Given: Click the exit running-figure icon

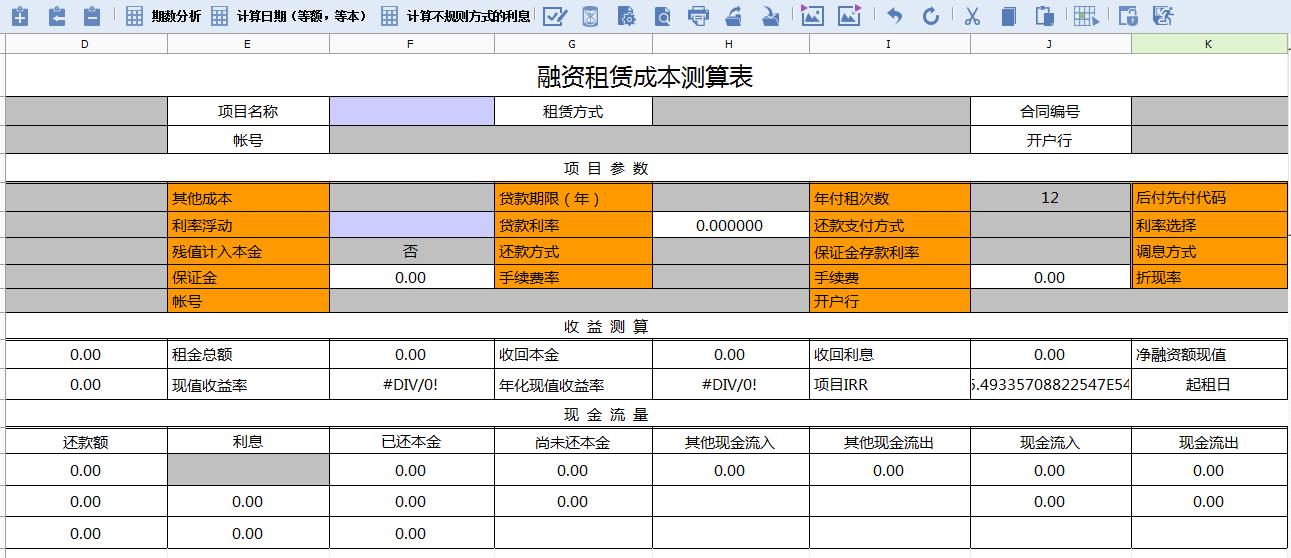Looking at the screenshot, I should (1163, 16).
